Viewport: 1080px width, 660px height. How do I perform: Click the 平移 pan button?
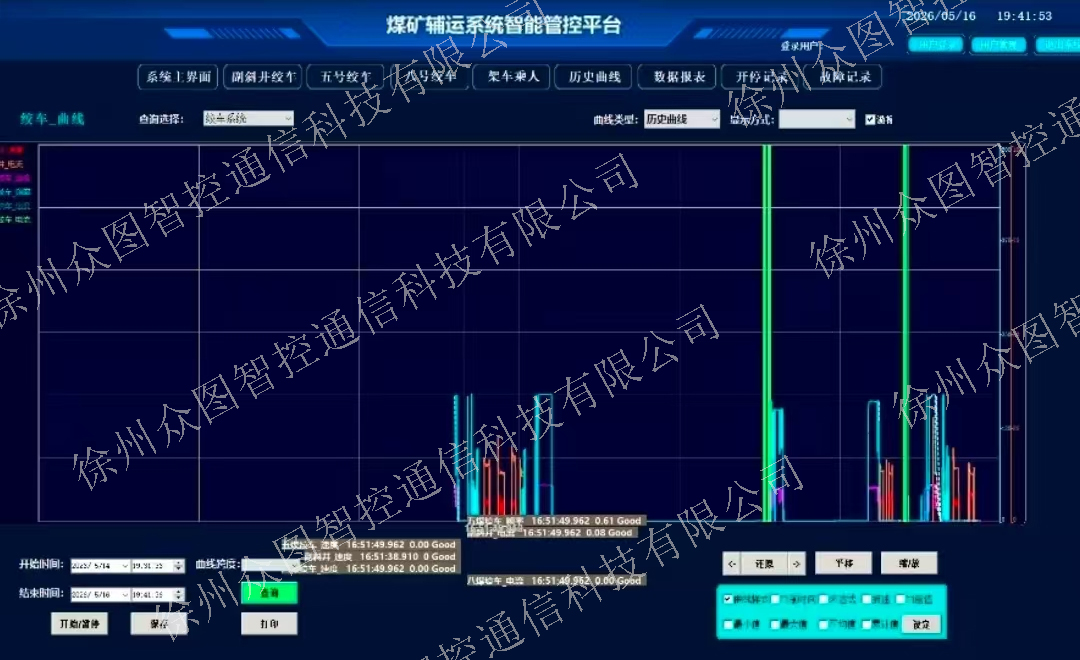[x=844, y=563]
